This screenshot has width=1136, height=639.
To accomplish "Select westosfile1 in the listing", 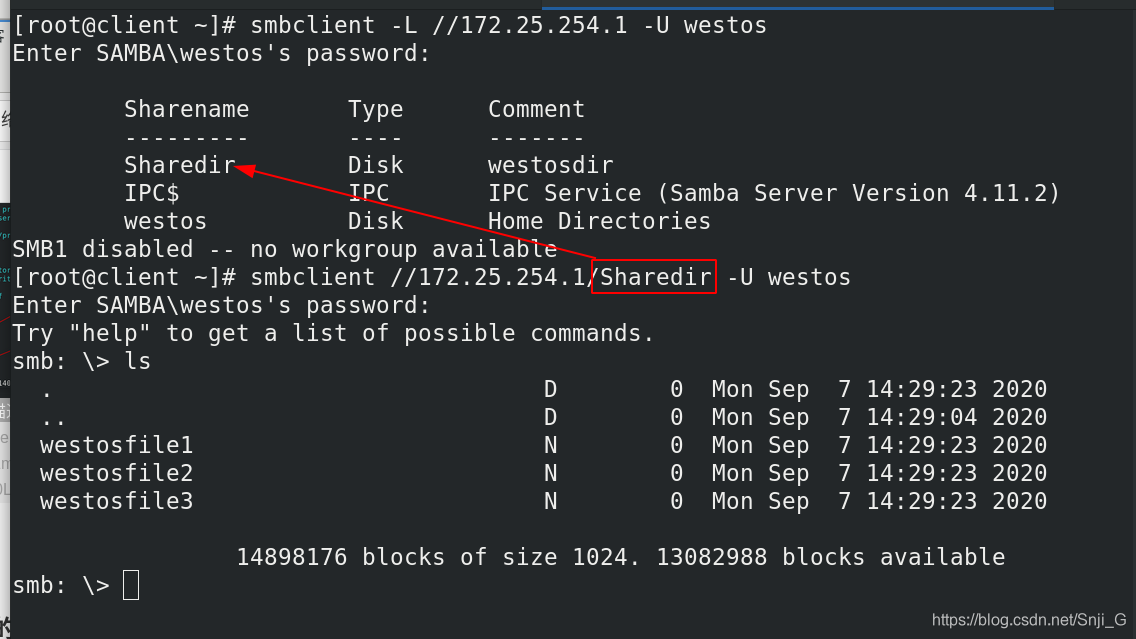I will (117, 445).
